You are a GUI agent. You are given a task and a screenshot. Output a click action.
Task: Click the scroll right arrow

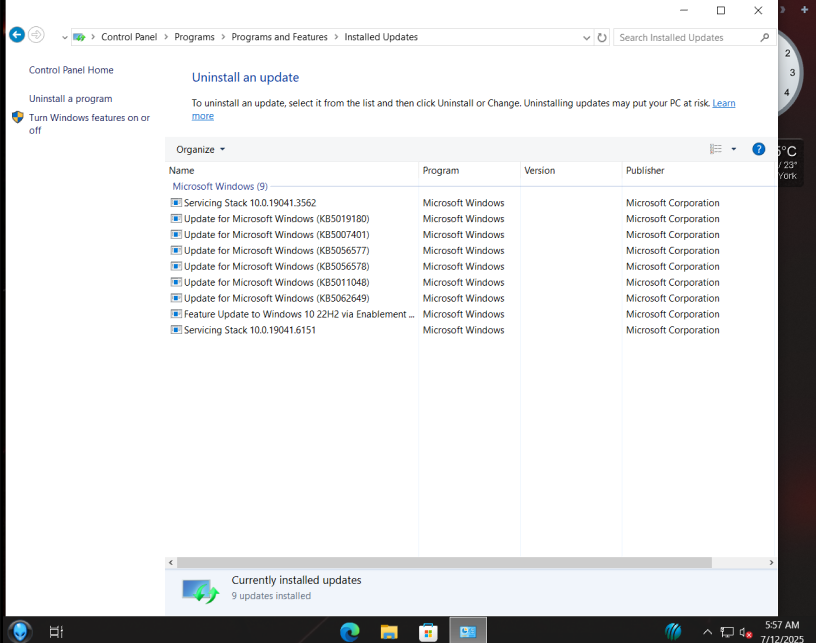tap(771, 562)
